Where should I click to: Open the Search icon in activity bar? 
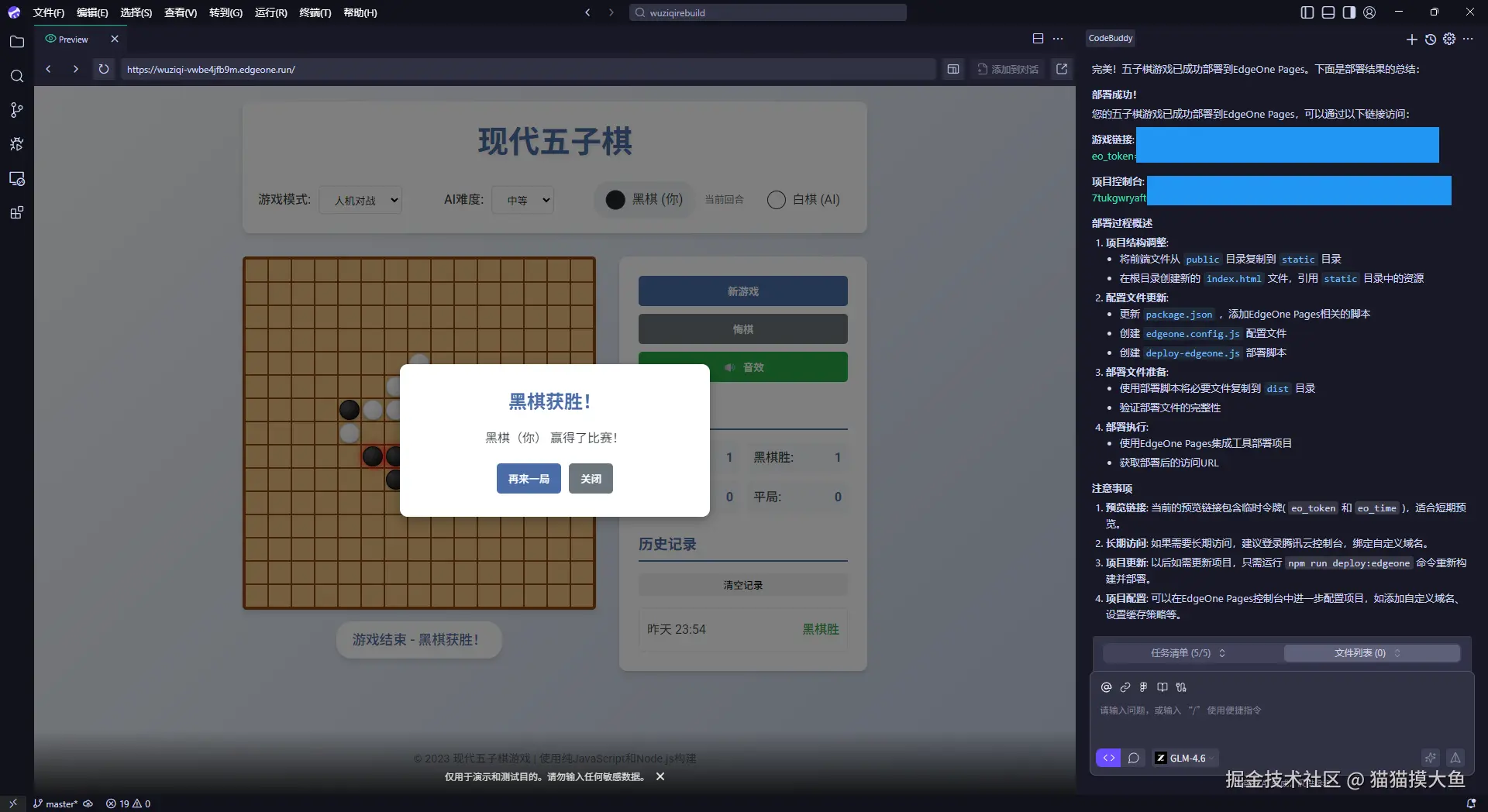click(17, 76)
